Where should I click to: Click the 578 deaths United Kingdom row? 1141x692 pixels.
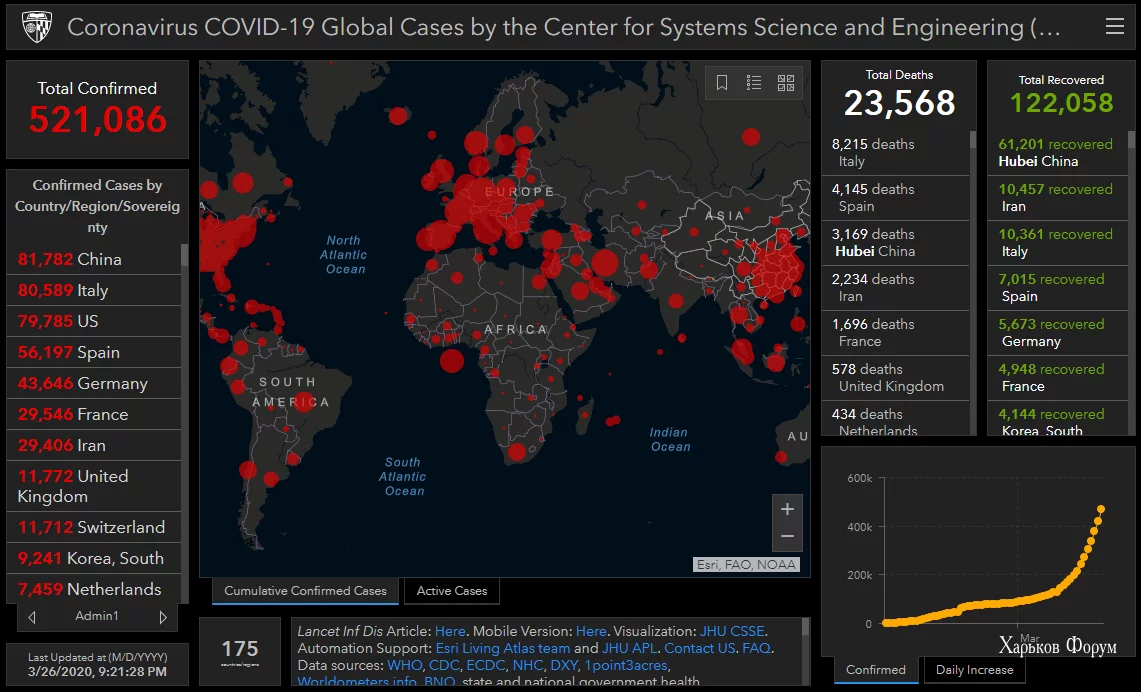pos(896,378)
